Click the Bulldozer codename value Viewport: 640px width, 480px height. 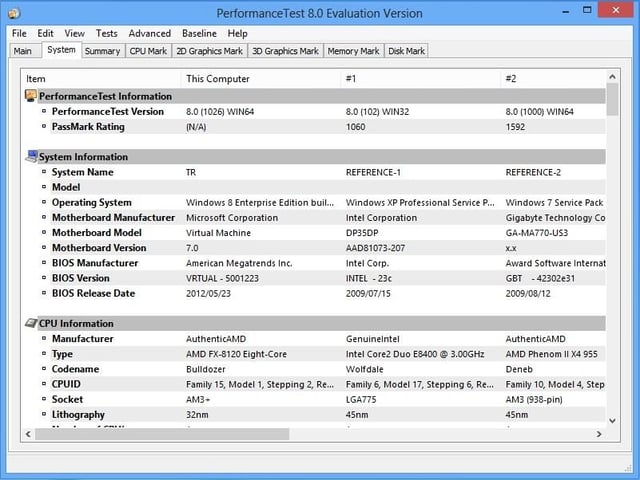(x=205, y=369)
